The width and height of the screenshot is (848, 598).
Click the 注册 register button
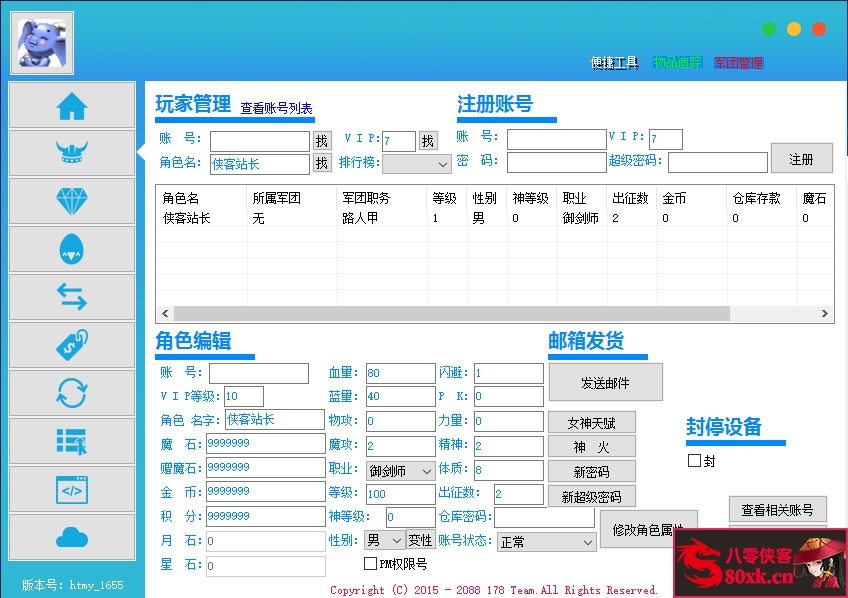pyautogui.click(x=802, y=158)
